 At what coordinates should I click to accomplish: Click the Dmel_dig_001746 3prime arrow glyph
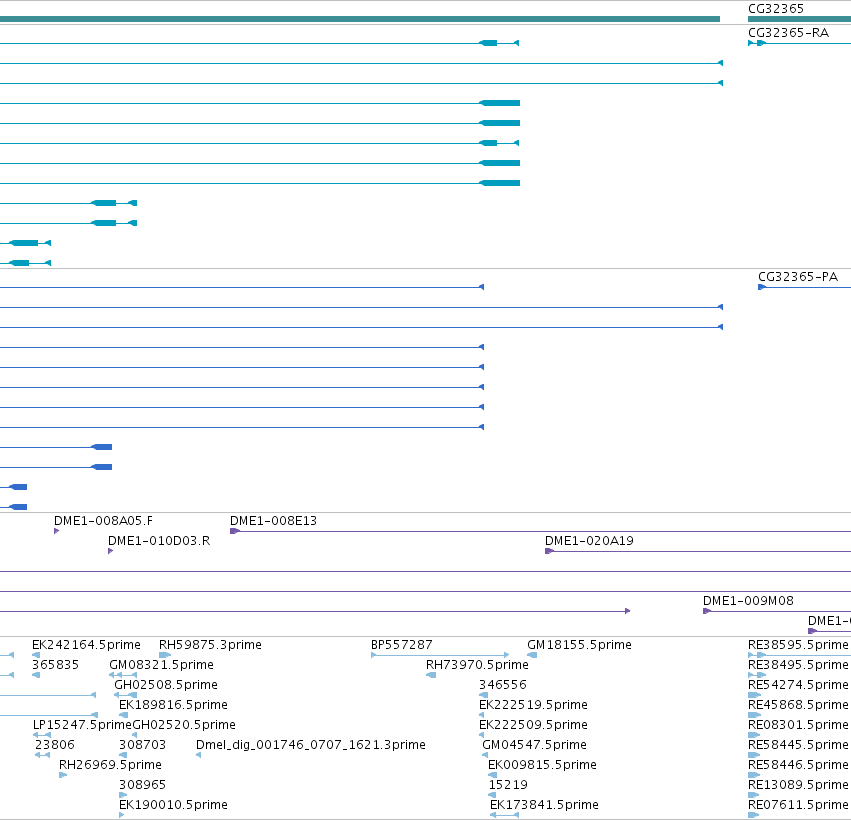pos(199,755)
